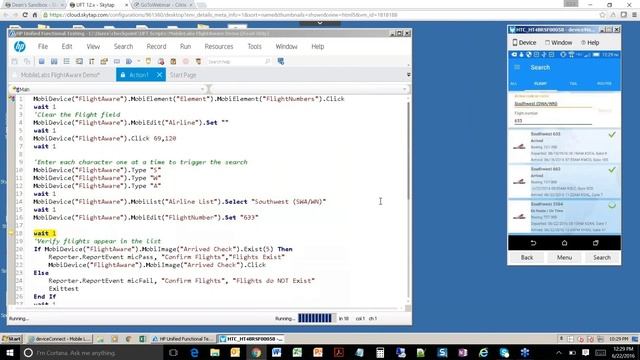
Task: Tap the Android home navigation icon
Action: coord(564,243)
